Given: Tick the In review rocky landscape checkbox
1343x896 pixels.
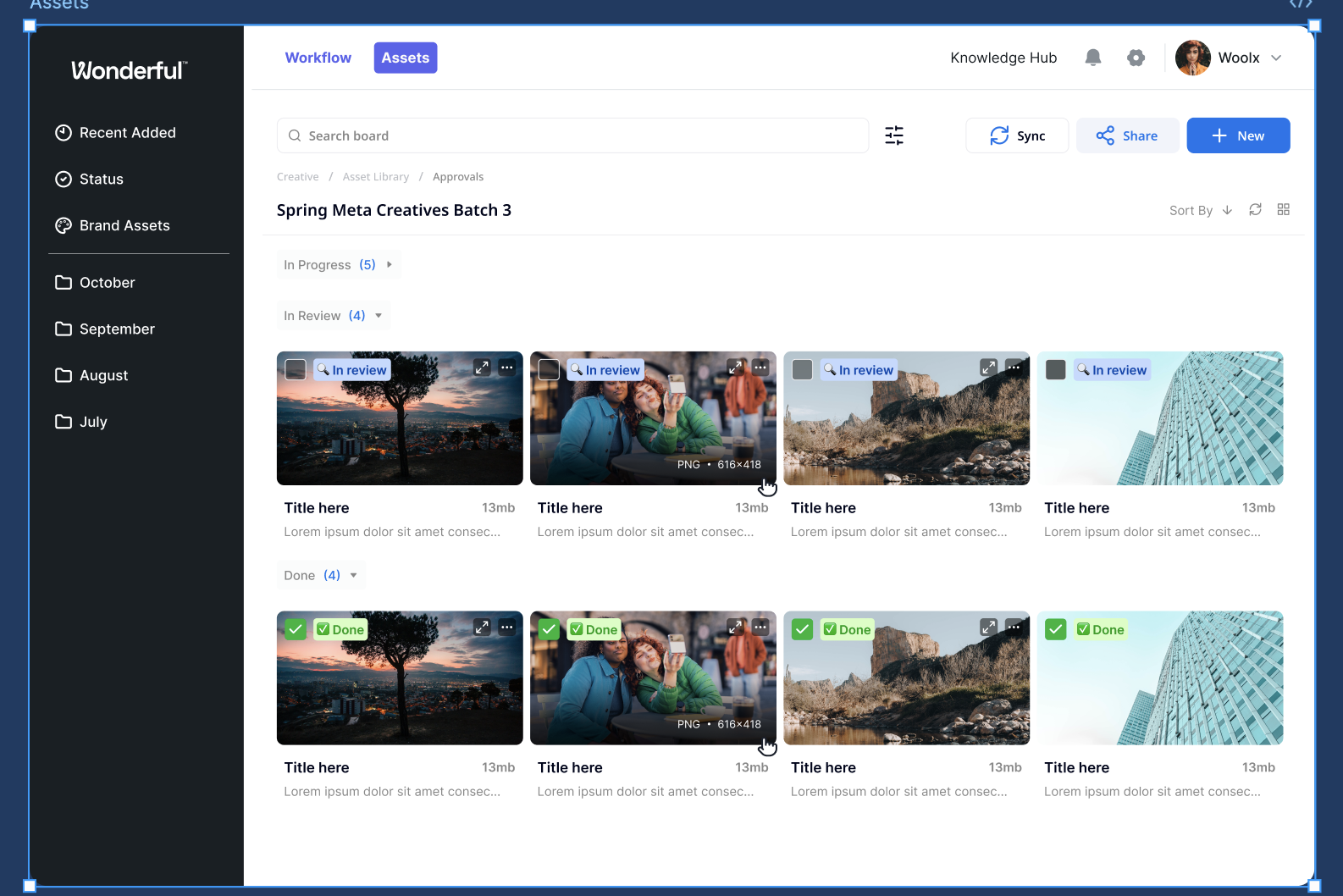Looking at the screenshot, I should coord(802,369).
